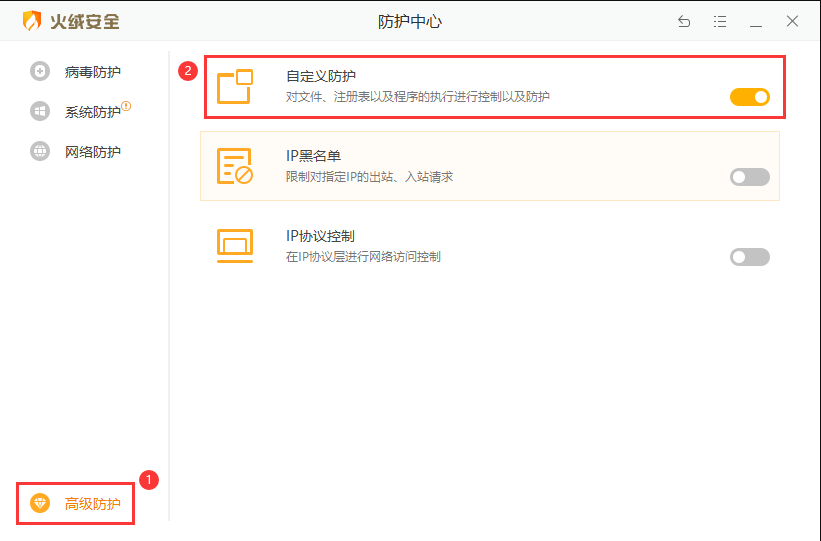Click the Huorong Security flame shield logo
Screen dimensions: 821x541
pyautogui.click(x=32, y=21)
